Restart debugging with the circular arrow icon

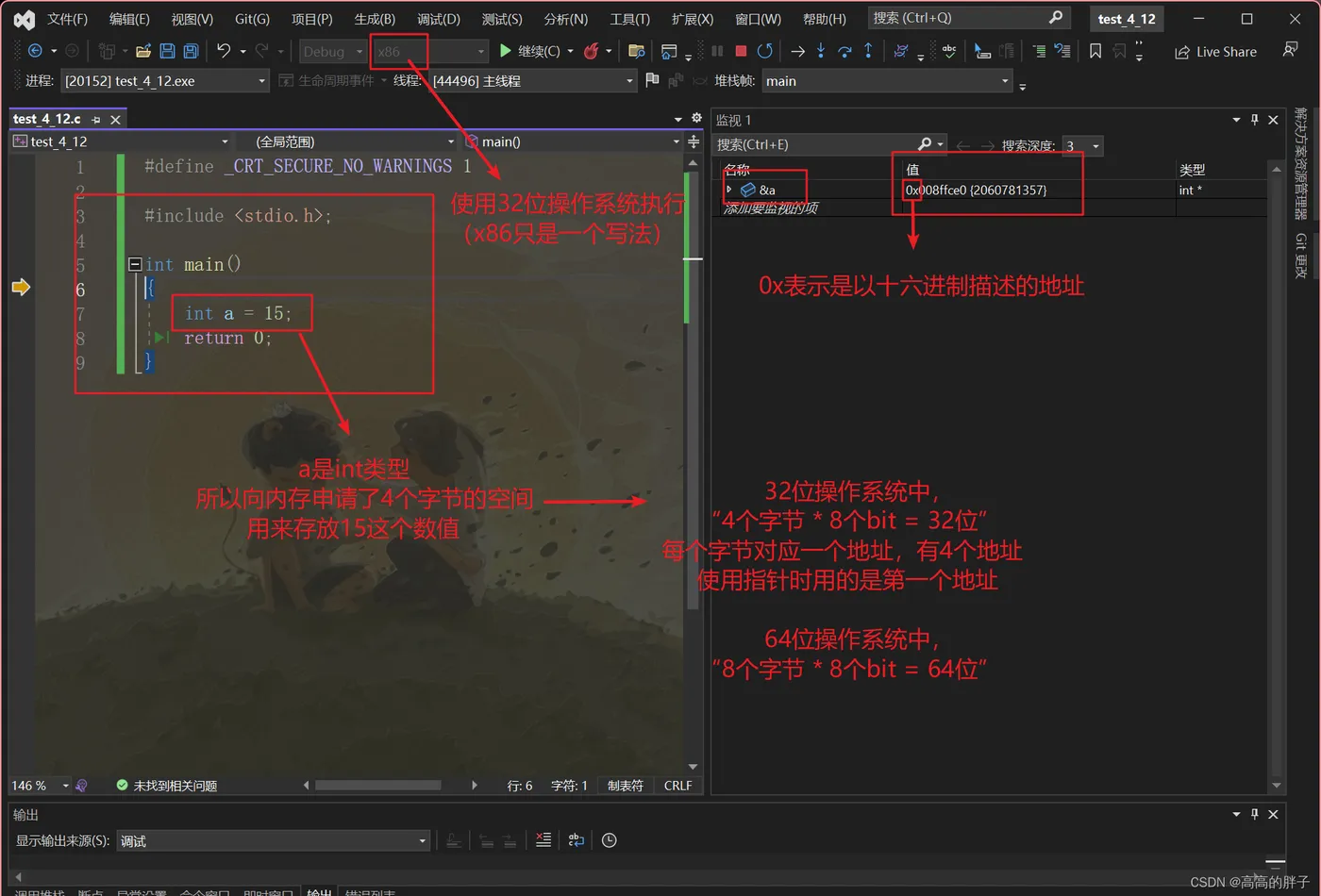(765, 51)
